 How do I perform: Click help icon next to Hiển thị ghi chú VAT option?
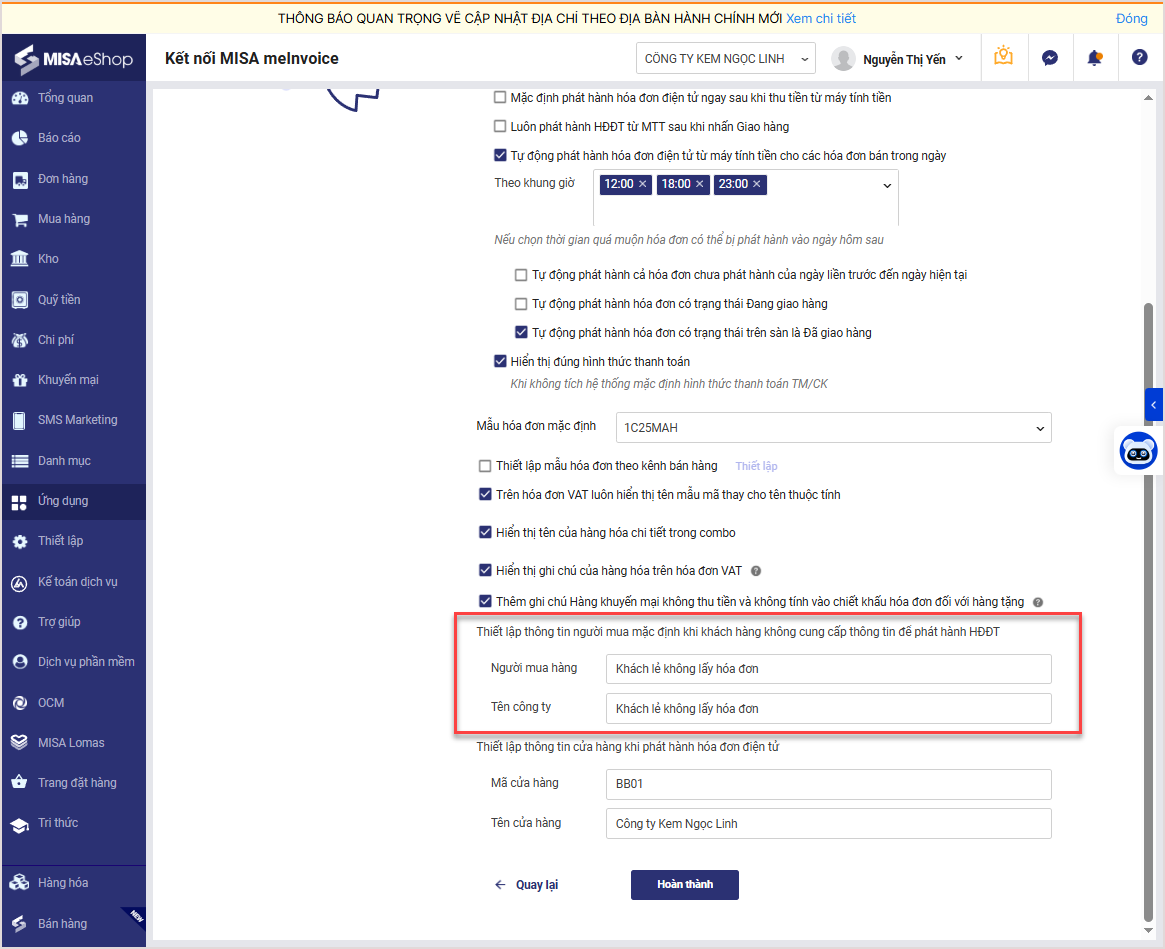(756, 571)
